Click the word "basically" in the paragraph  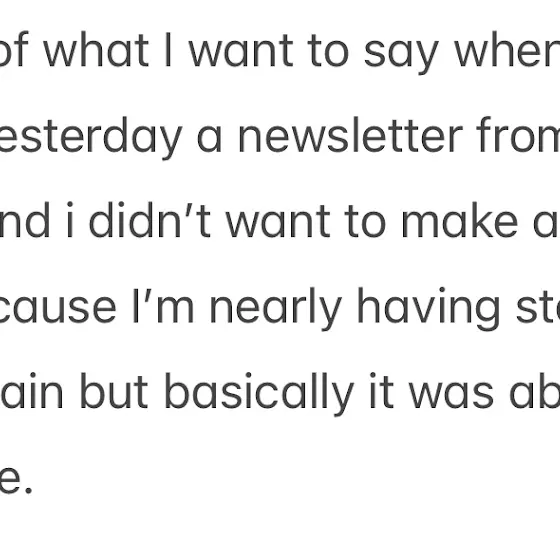point(259,394)
